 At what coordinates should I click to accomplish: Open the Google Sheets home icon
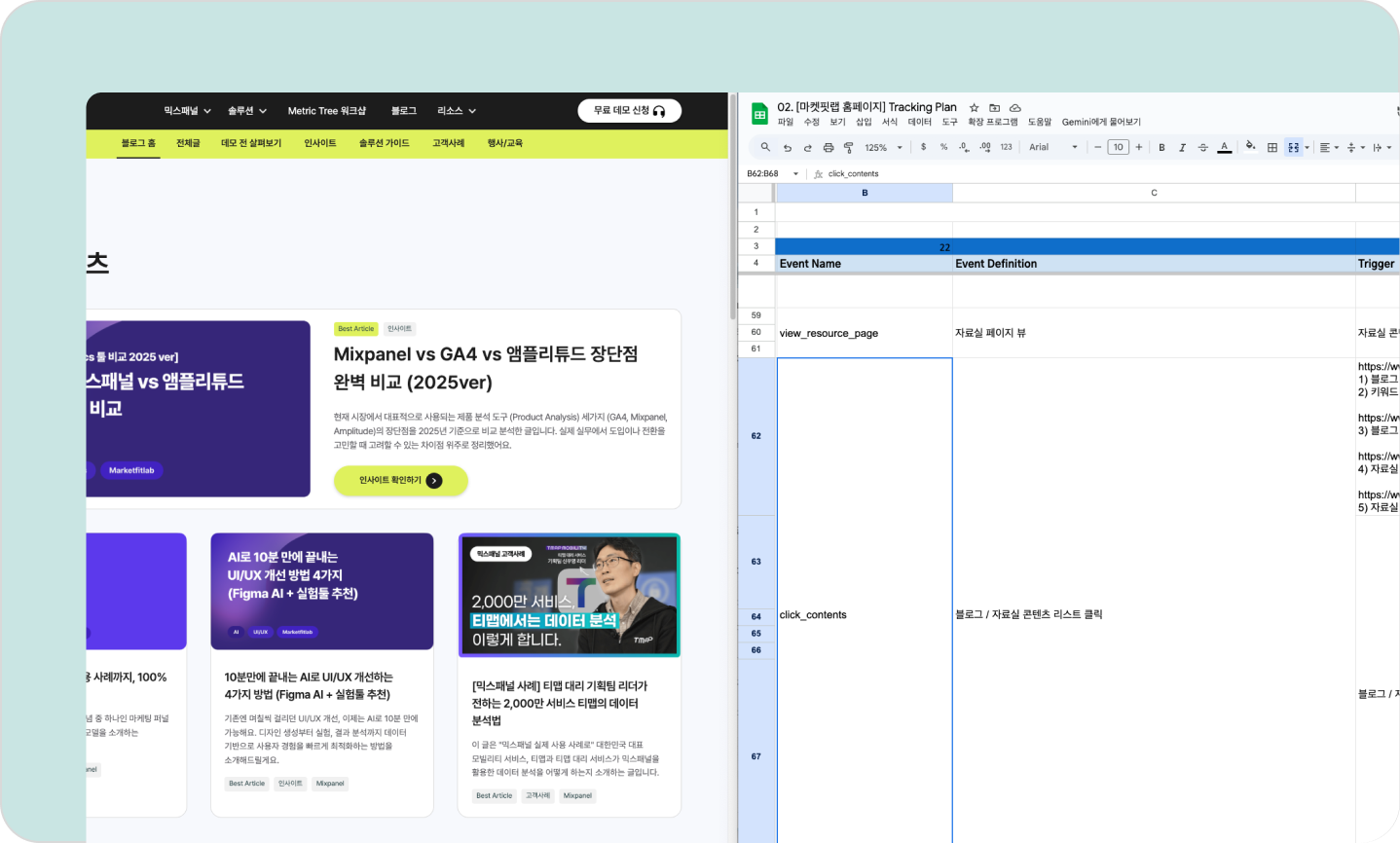[759, 114]
